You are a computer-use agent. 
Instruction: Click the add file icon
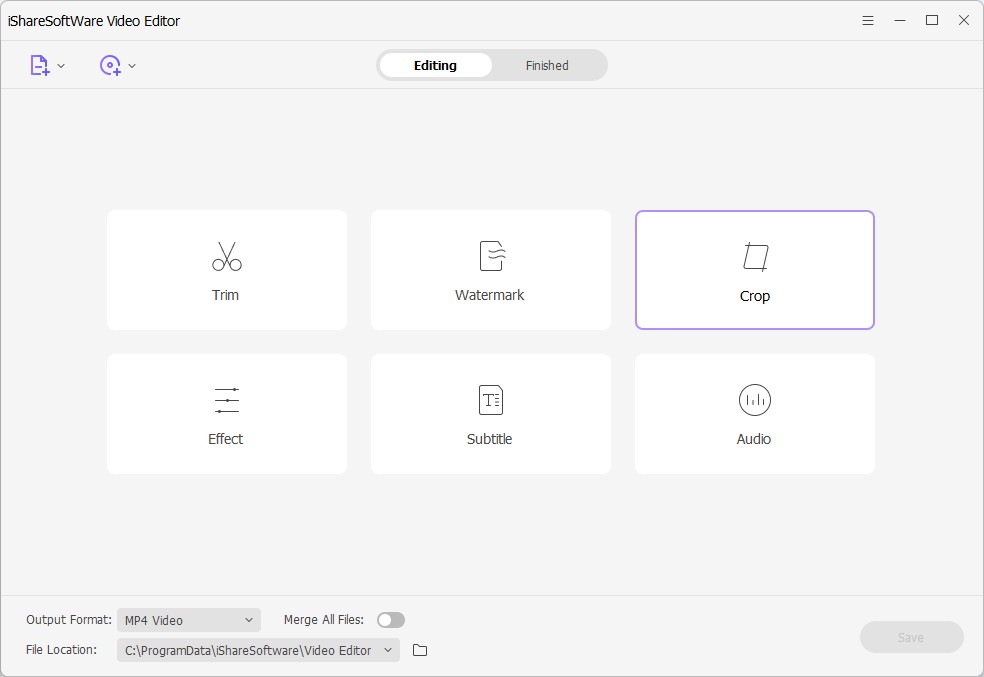[x=39, y=66]
